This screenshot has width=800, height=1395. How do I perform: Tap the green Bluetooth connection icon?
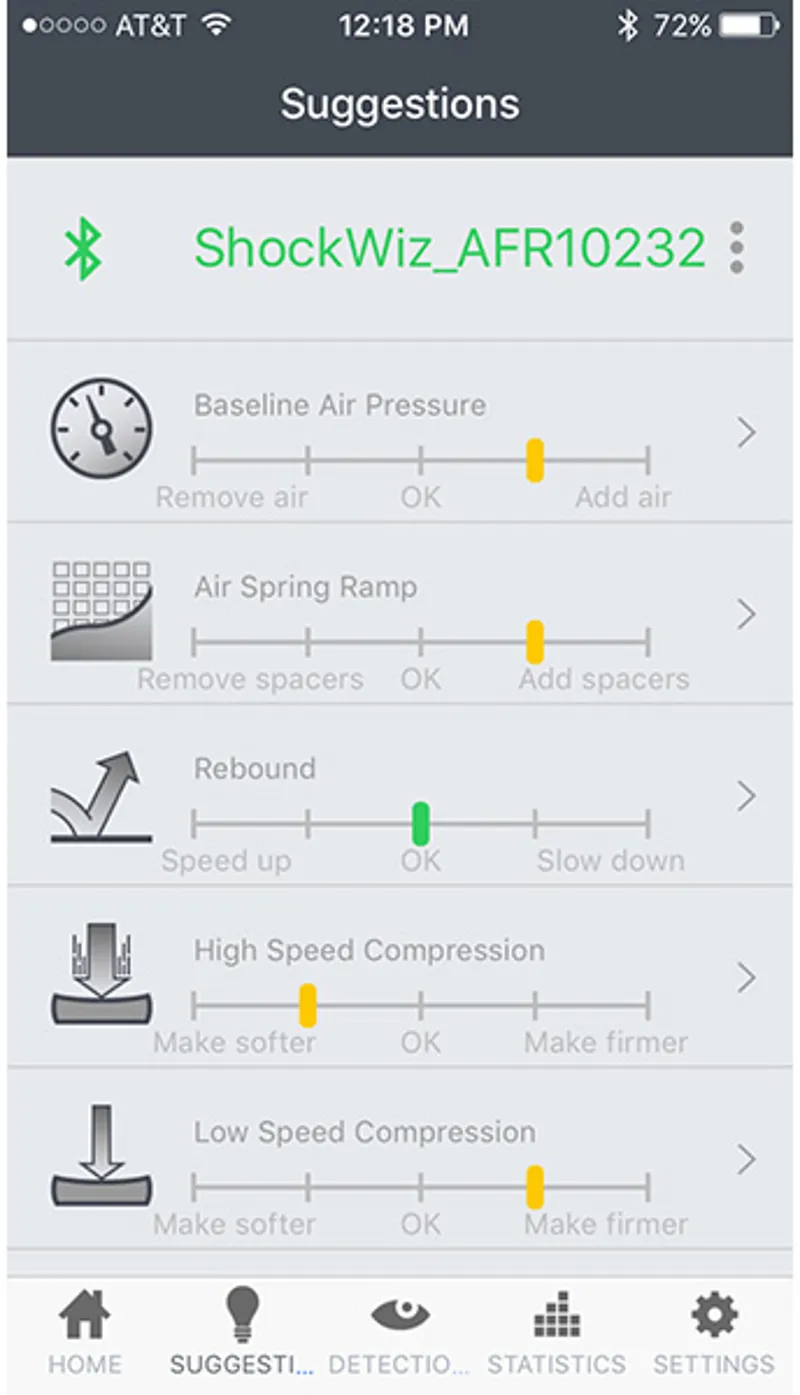click(x=84, y=249)
